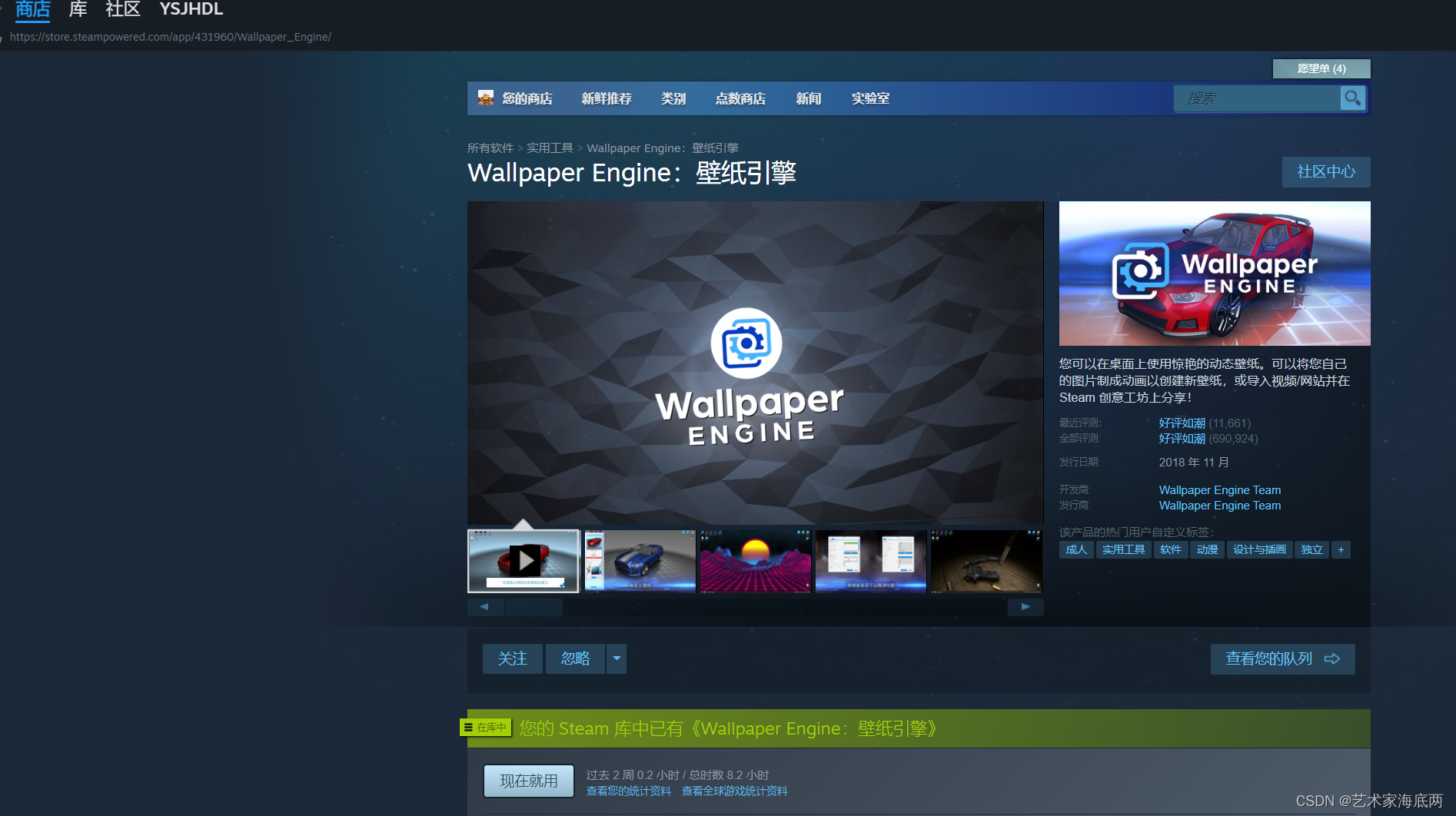Click the 关注 button
Viewport: 1456px width, 816px height.
513,658
